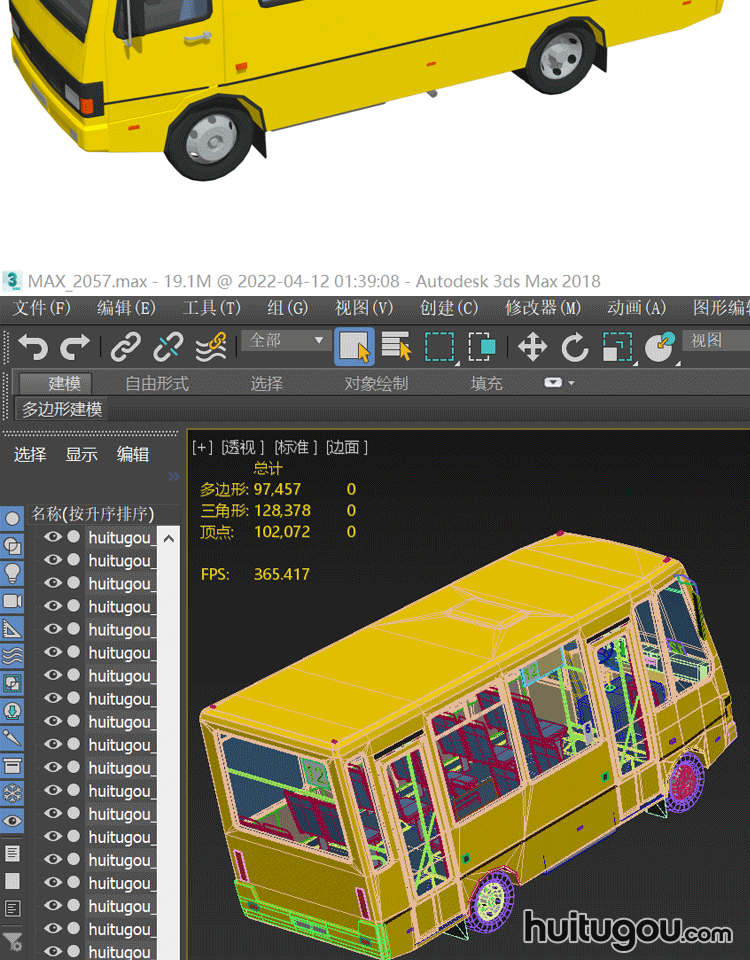Viewport: 750px width, 960px height.
Task: Click the [边面] viewport shading label
Action: click(347, 447)
